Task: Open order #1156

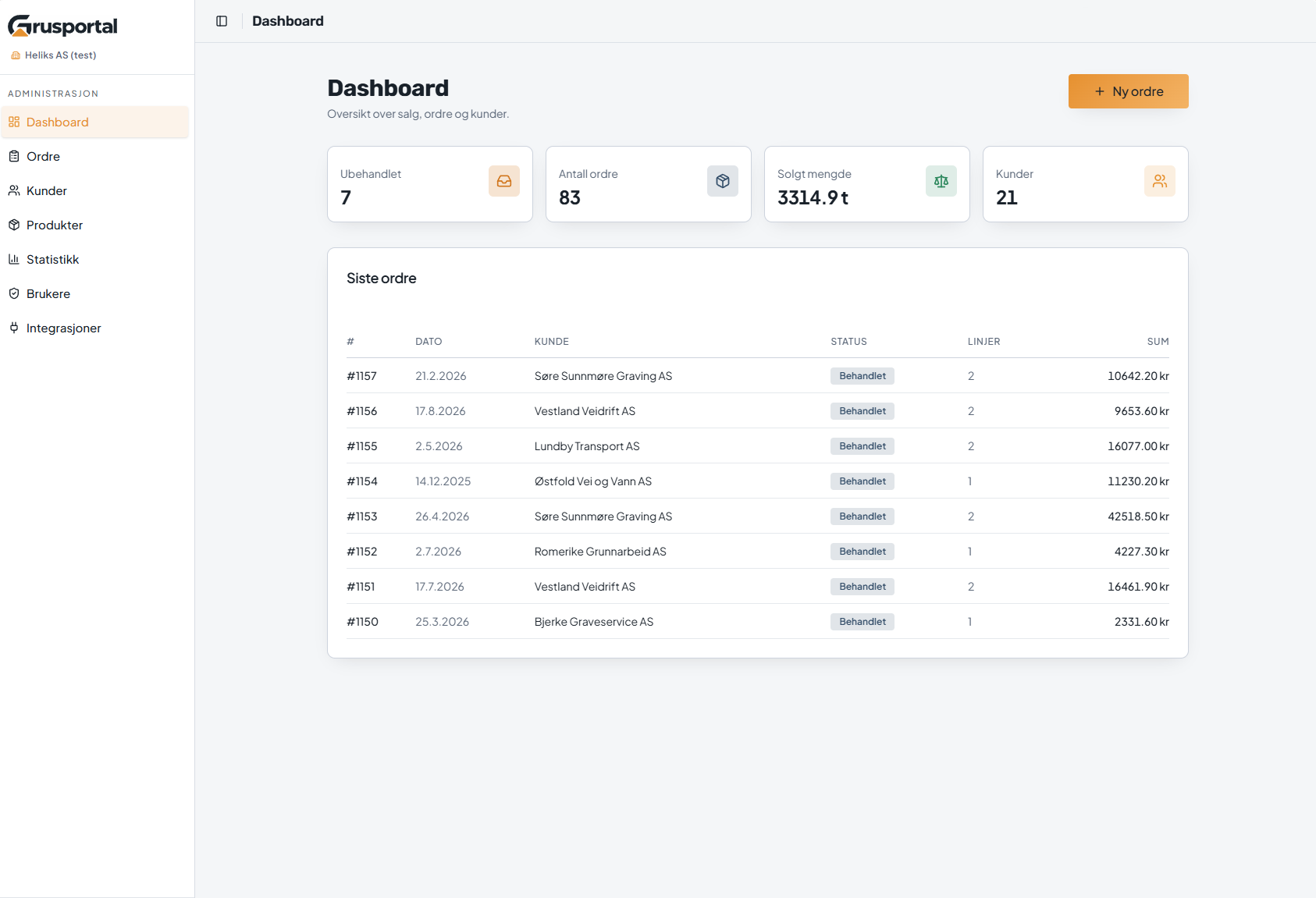Action: [361, 411]
